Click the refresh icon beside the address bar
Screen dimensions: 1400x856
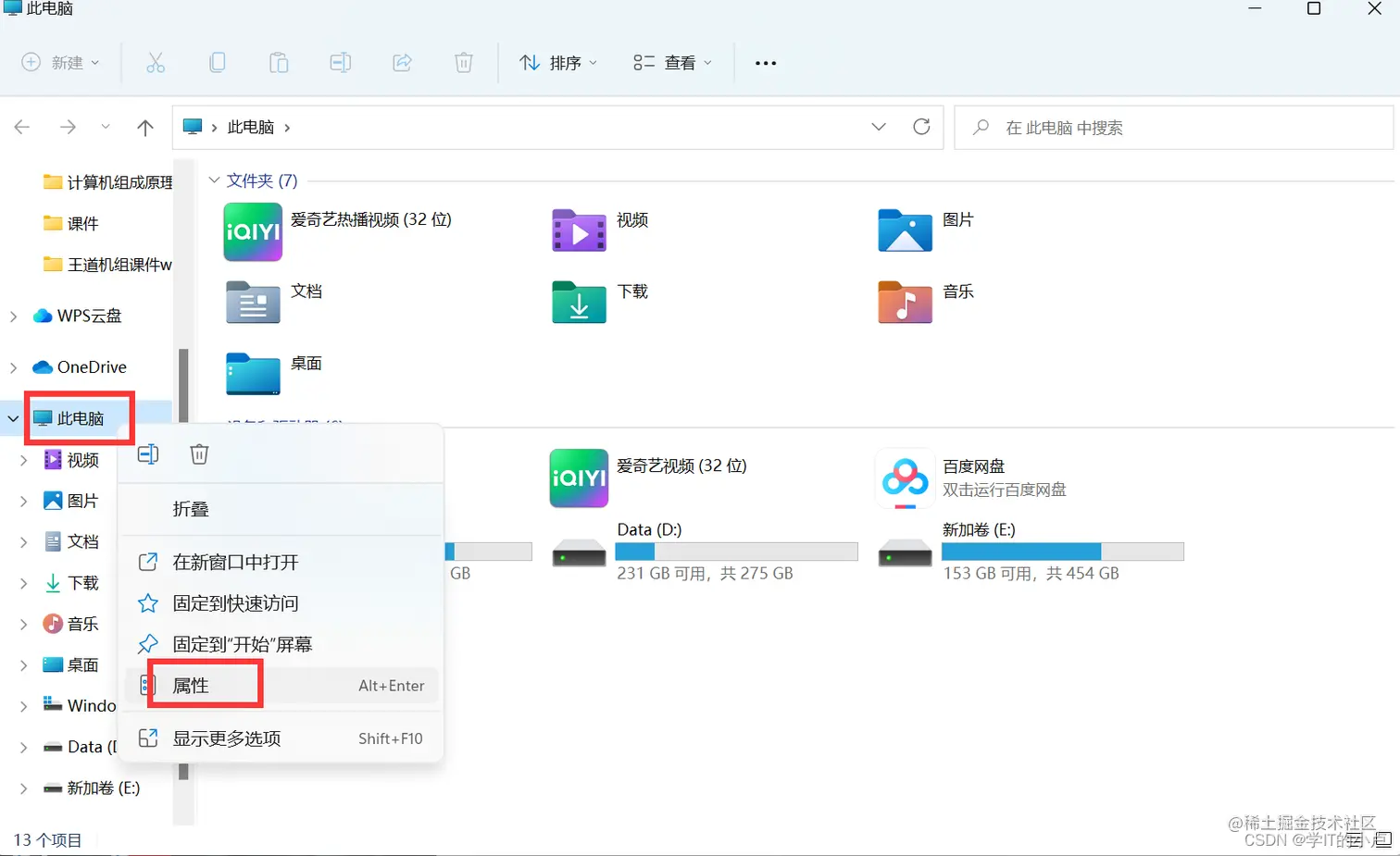(921, 127)
